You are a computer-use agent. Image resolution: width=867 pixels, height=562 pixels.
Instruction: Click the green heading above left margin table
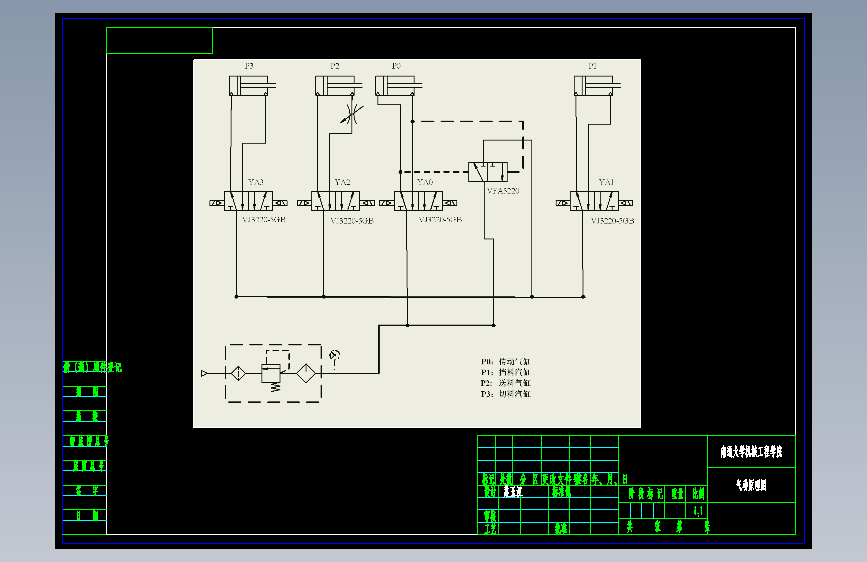(x=92, y=367)
